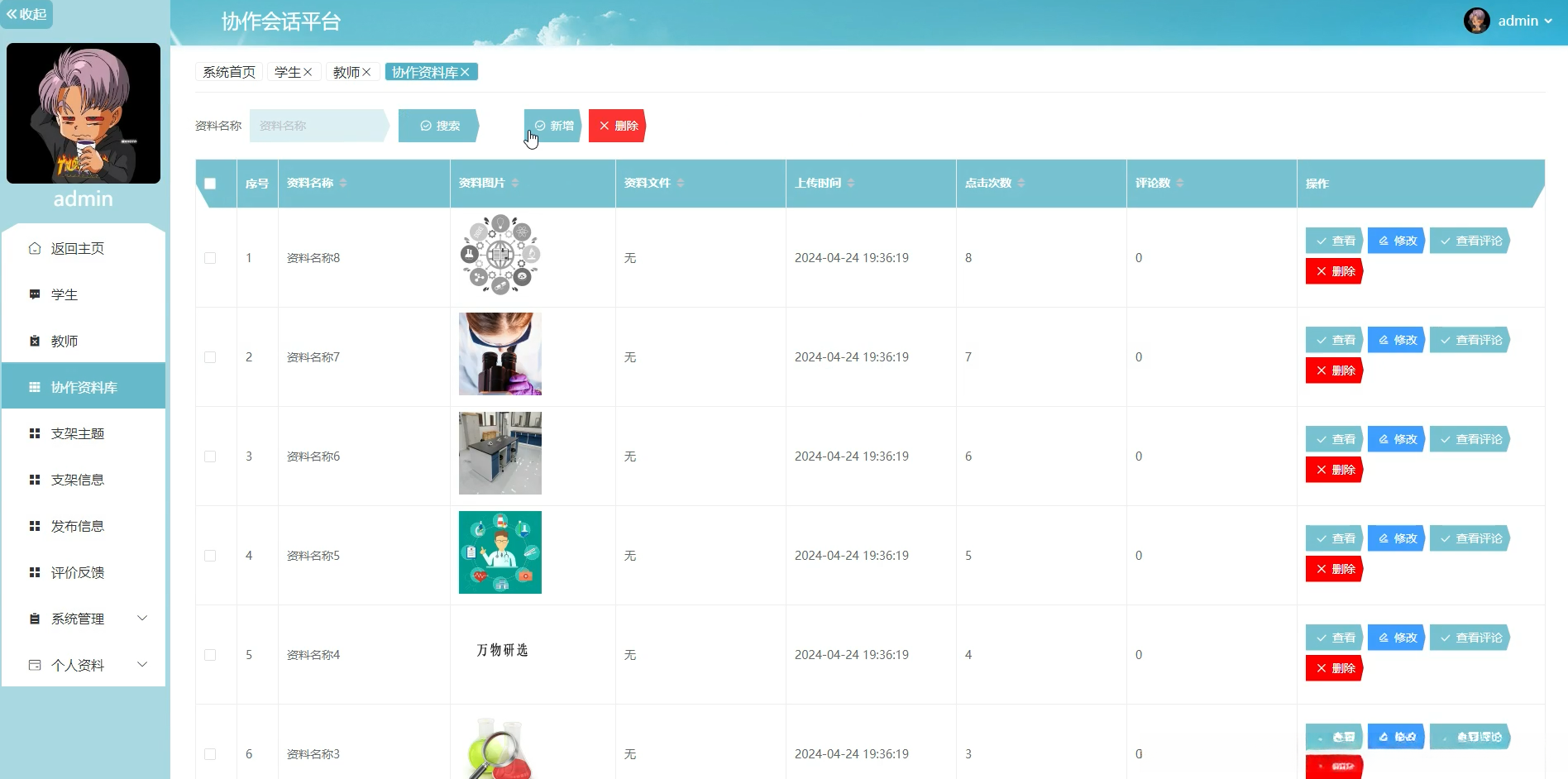View details of 资料名称5 with 查看
Screen dimensions: 1568x779
tap(1335, 538)
